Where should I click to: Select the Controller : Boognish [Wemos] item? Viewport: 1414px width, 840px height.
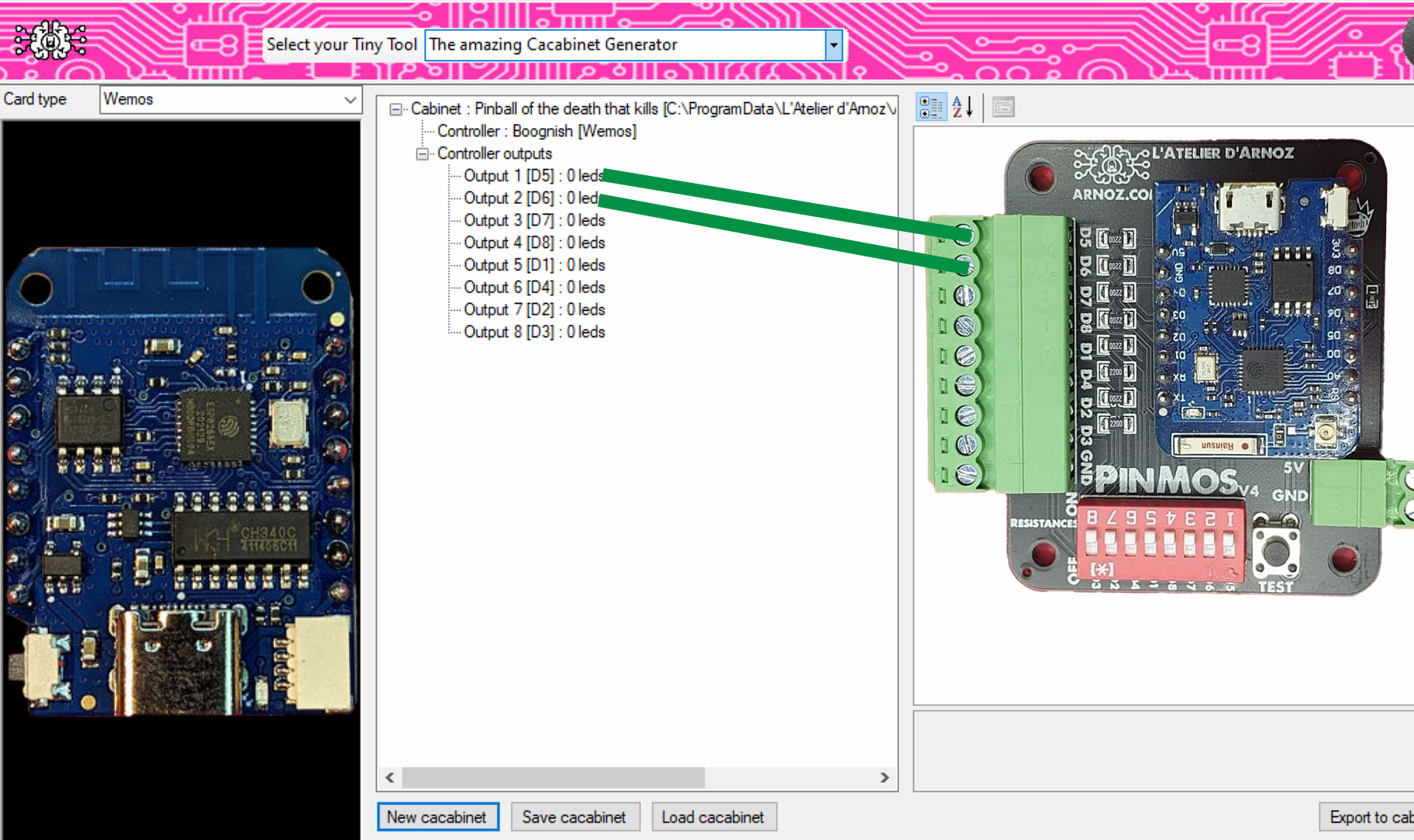(536, 131)
